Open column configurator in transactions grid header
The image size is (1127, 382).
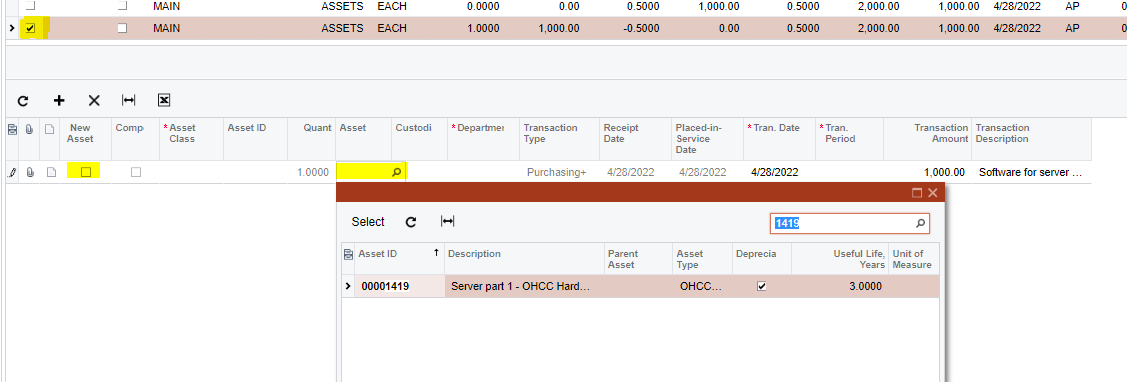pyautogui.click(x=12, y=130)
